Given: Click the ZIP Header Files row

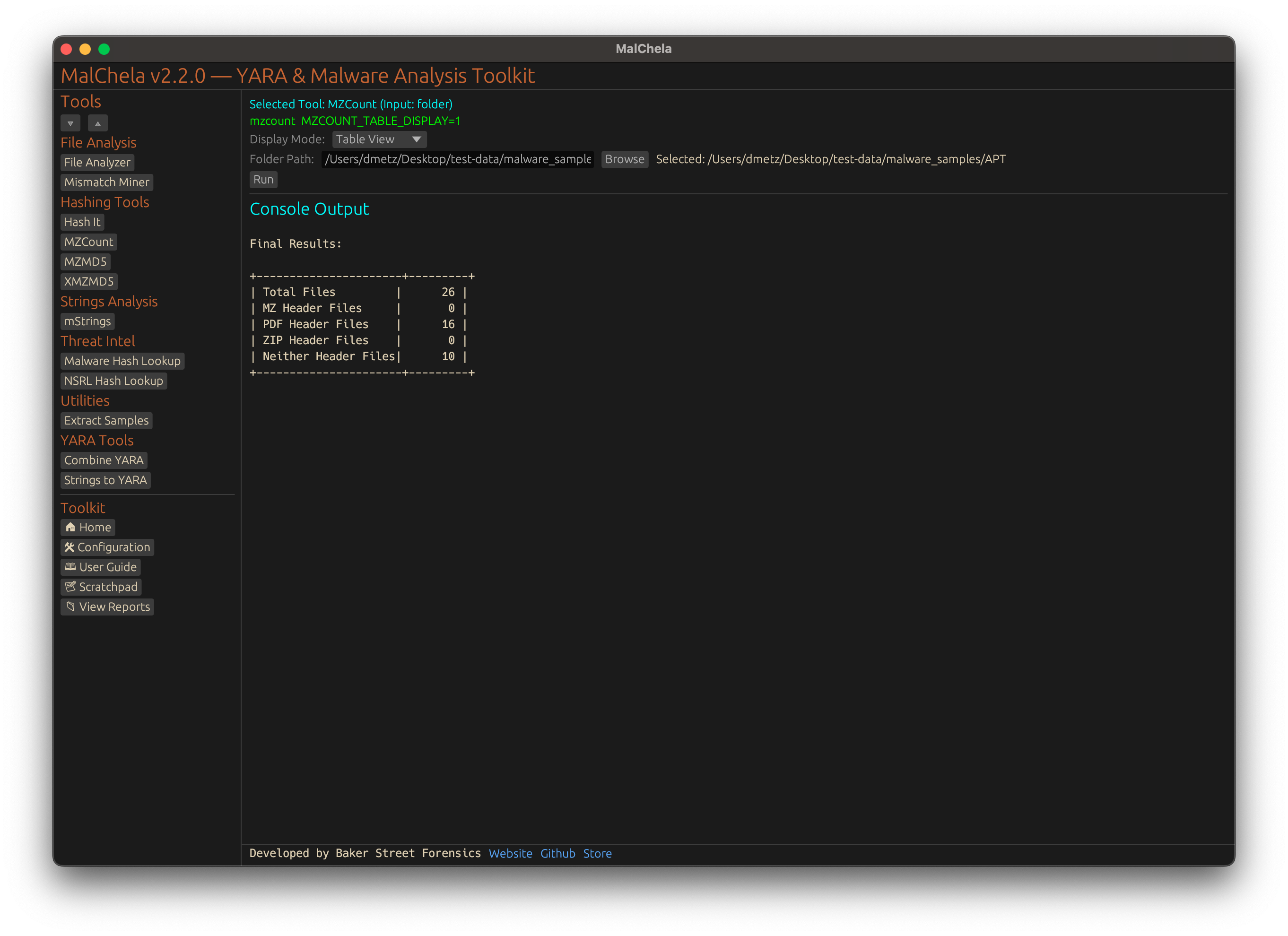Looking at the screenshot, I should (x=358, y=340).
